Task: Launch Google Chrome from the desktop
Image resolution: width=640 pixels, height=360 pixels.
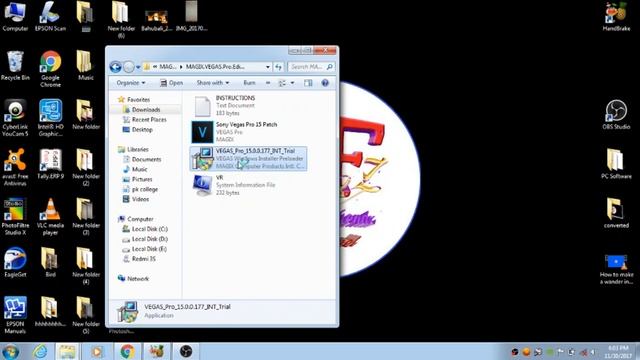Action: tap(50, 69)
